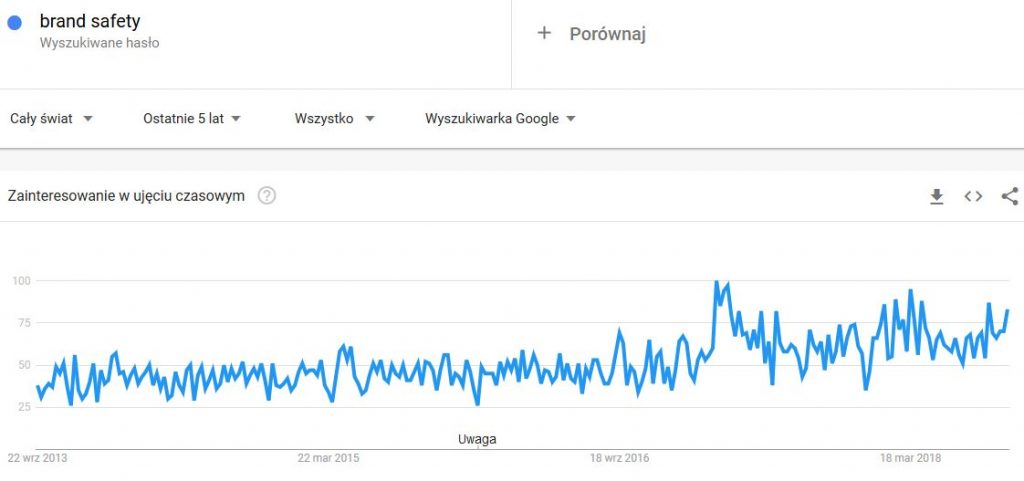The width and height of the screenshot is (1024, 481).
Task: Expand the Wszystko category dropdown
Action: coord(334,119)
